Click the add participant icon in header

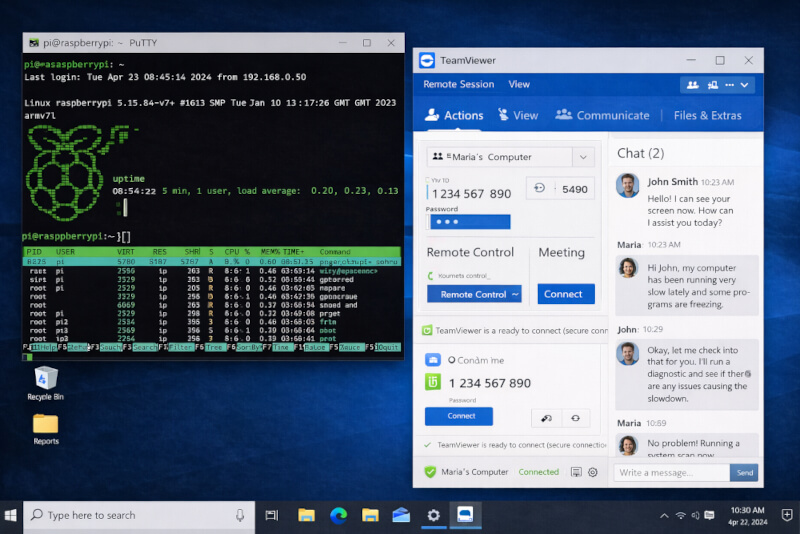pyautogui.click(x=712, y=85)
